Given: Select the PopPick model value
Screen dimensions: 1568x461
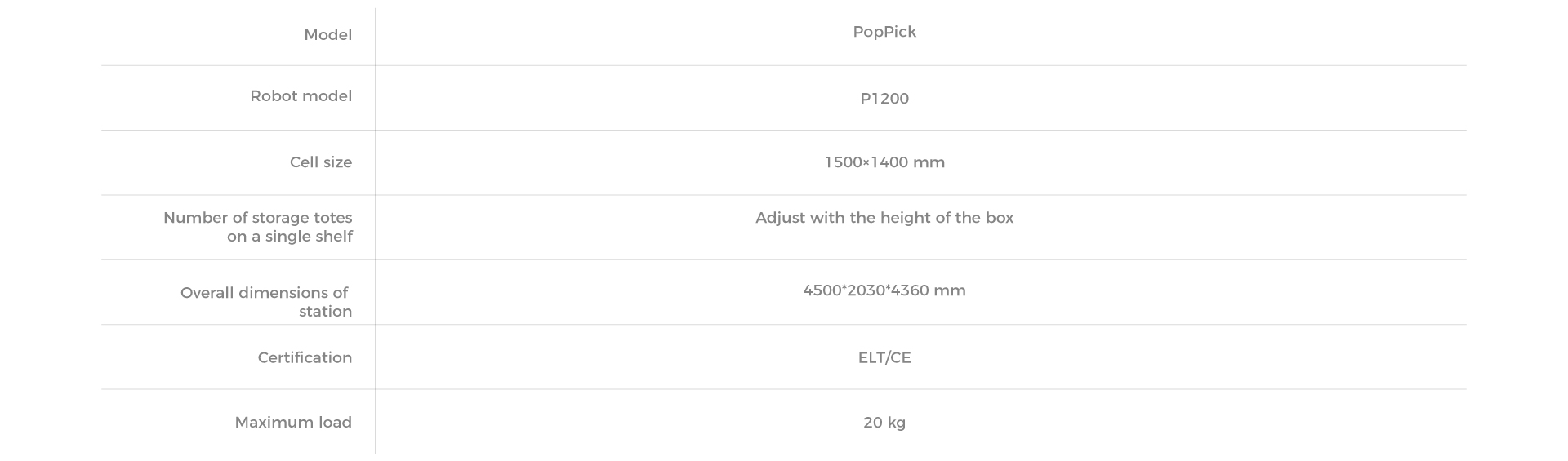Looking at the screenshot, I should [884, 32].
